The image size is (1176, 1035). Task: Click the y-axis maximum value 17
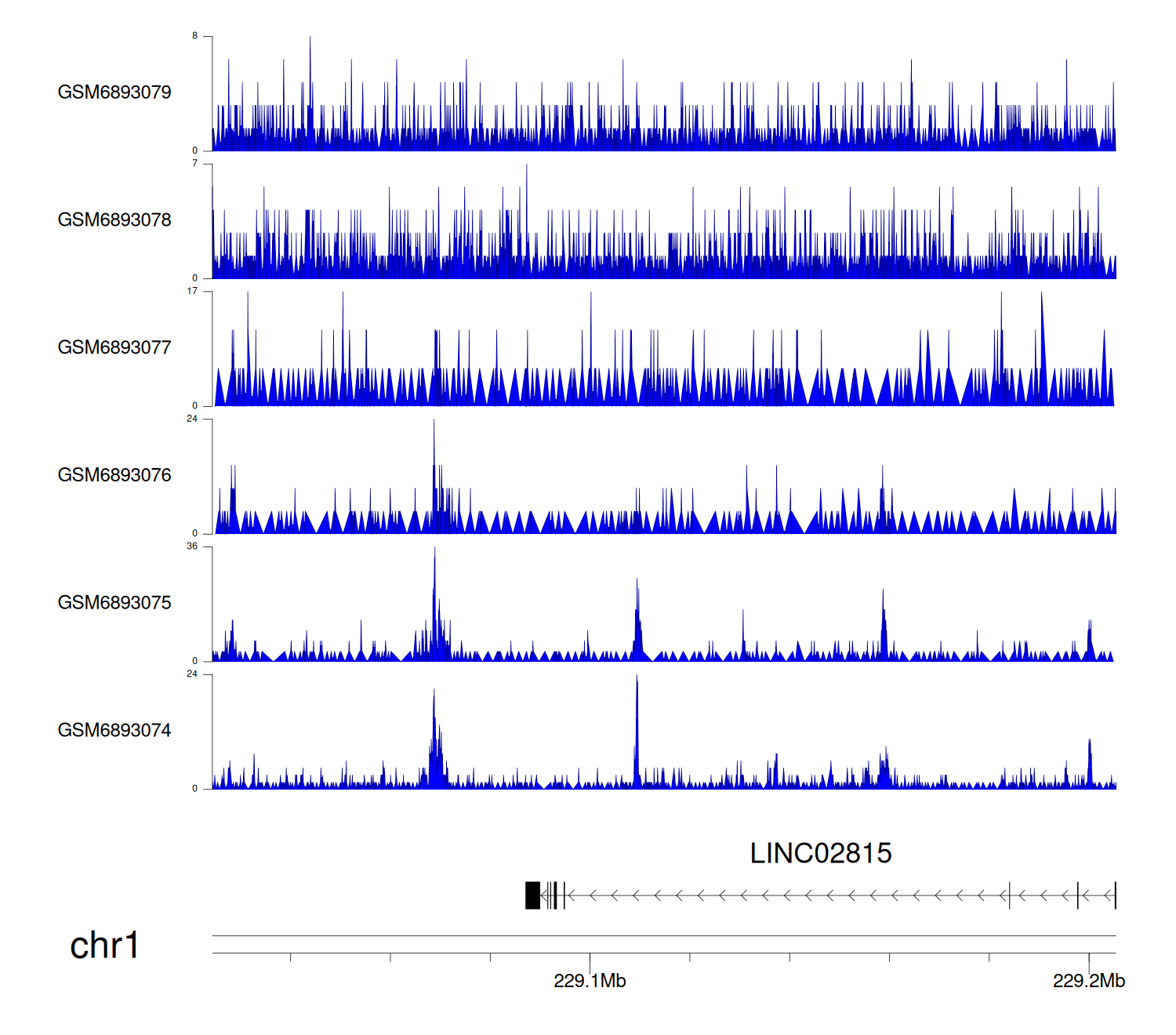(x=192, y=291)
